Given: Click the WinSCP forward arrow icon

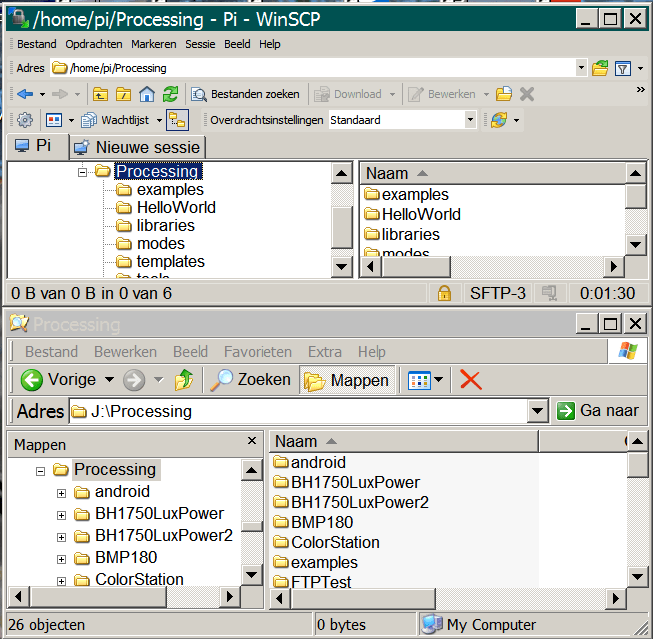Looking at the screenshot, I should click(x=60, y=94).
